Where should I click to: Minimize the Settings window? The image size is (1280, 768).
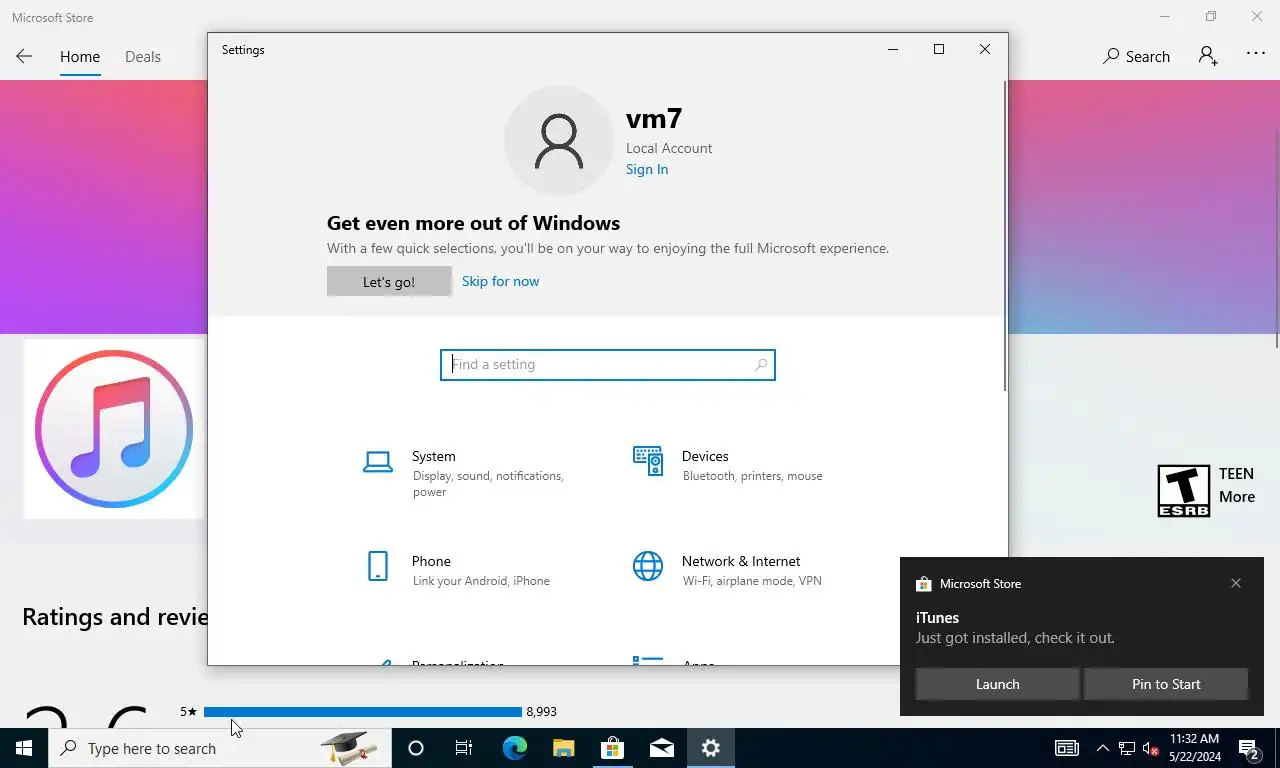point(893,49)
